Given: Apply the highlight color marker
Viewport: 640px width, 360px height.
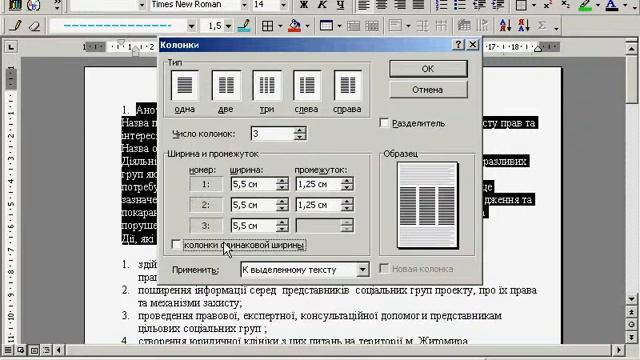Looking at the screenshot, I should click(x=585, y=4).
